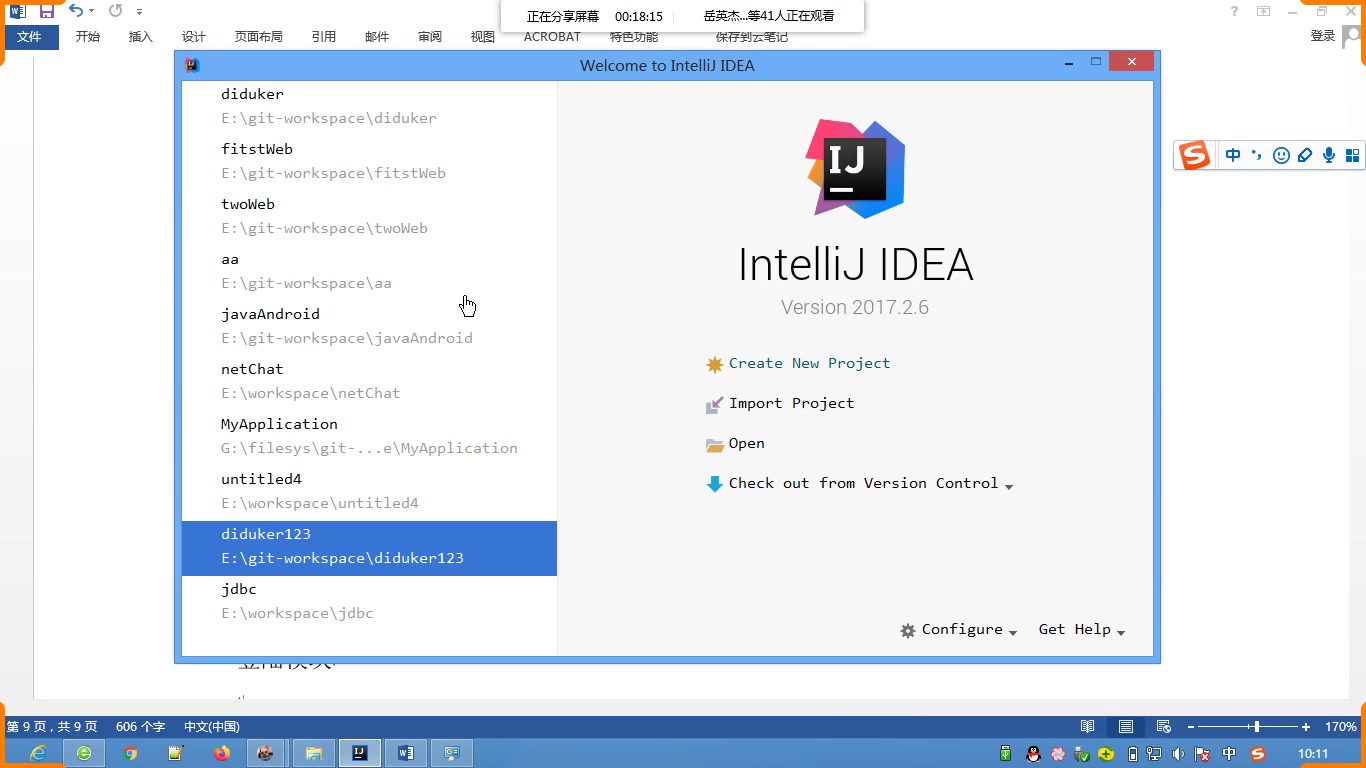Viewport: 1366px width, 768px height.
Task: Click the skin pen icon on Sogou bar
Action: (1305, 155)
